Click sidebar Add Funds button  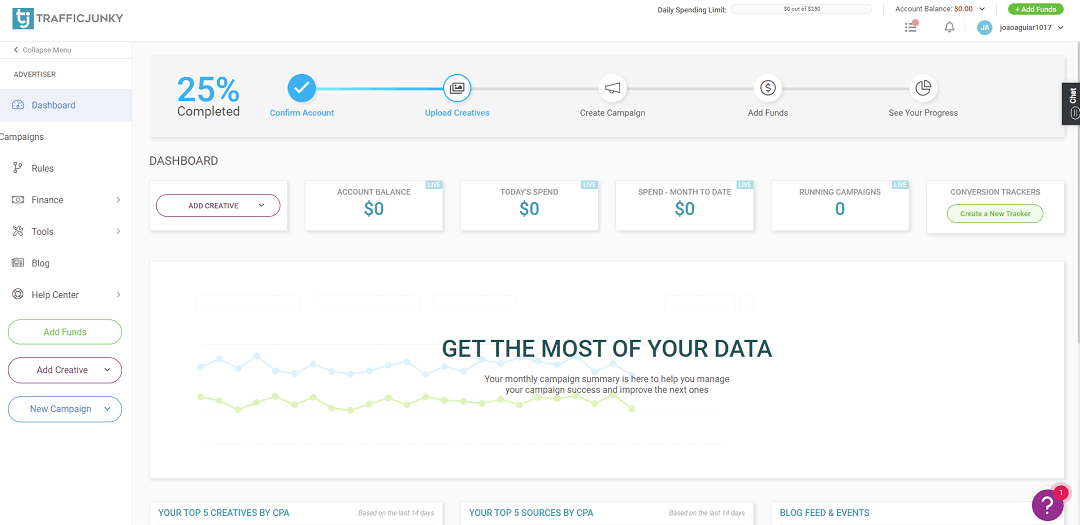[x=65, y=332]
